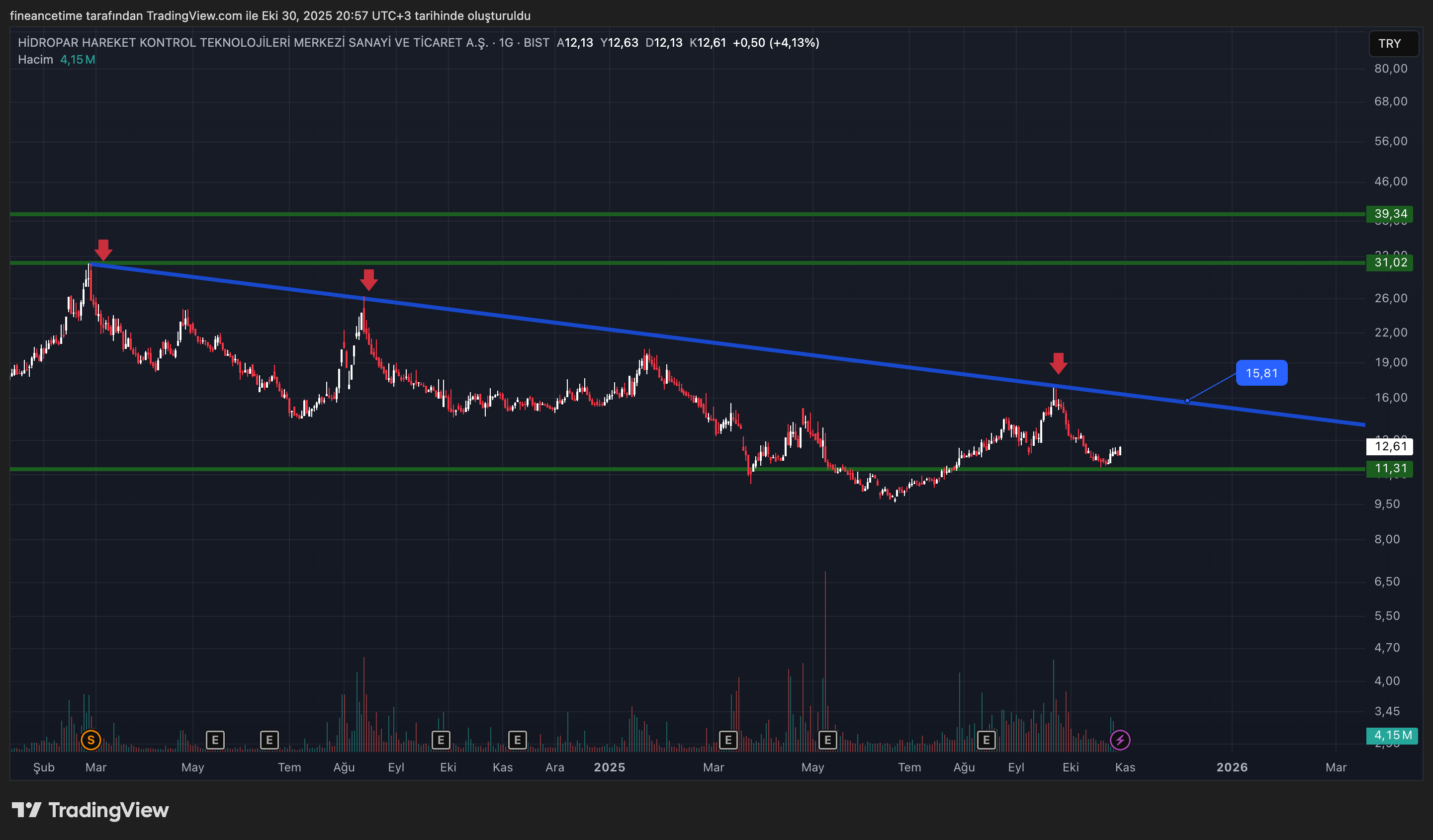Select the red down arrow above the August 2024 peak
1433x840 pixels.
pos(368,280)
